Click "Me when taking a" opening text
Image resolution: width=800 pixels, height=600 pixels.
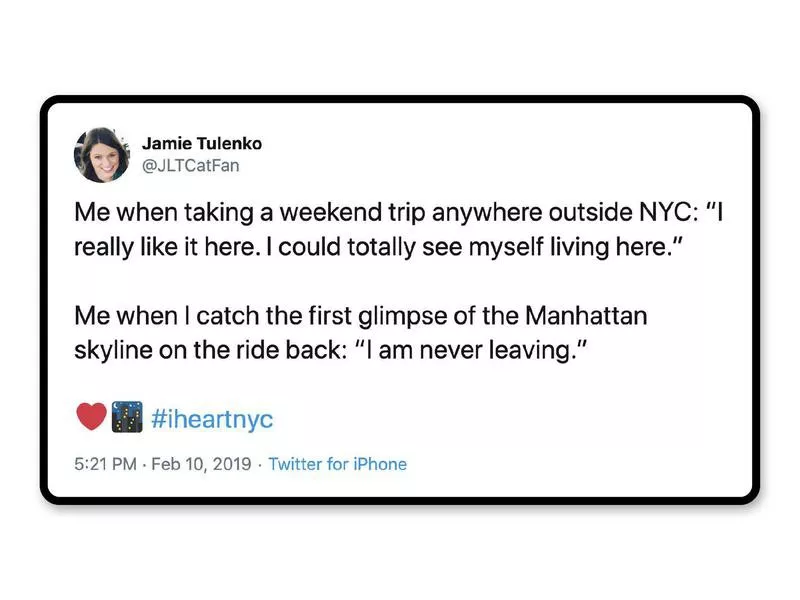pos(150,215)
